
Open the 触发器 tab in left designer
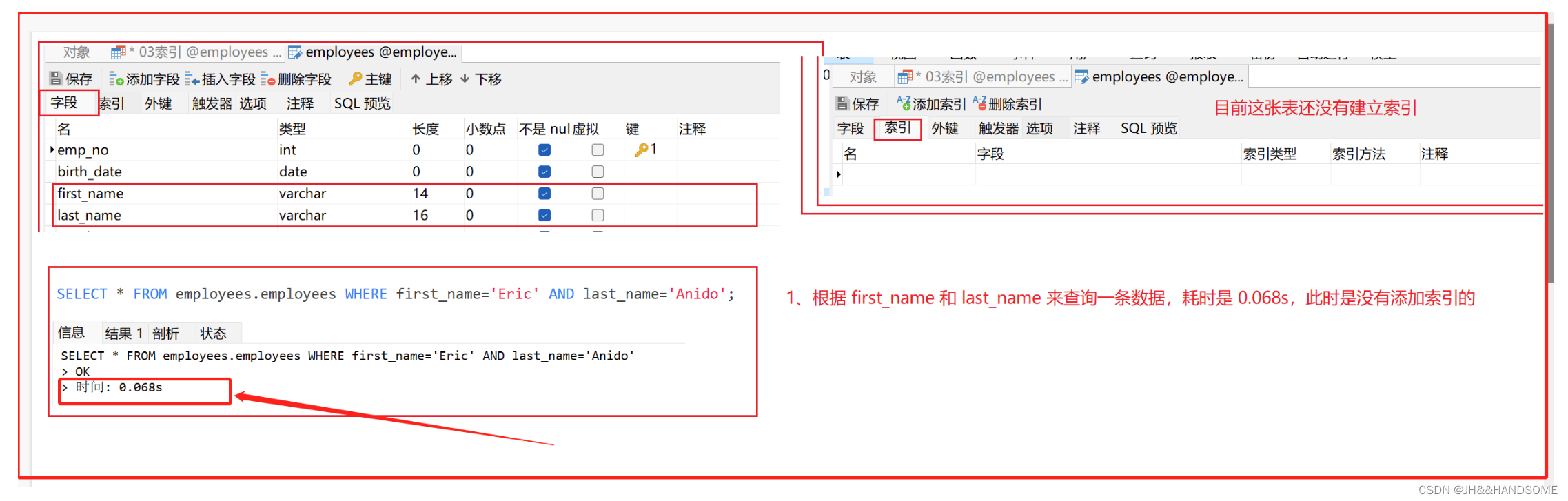click(212, 103)
